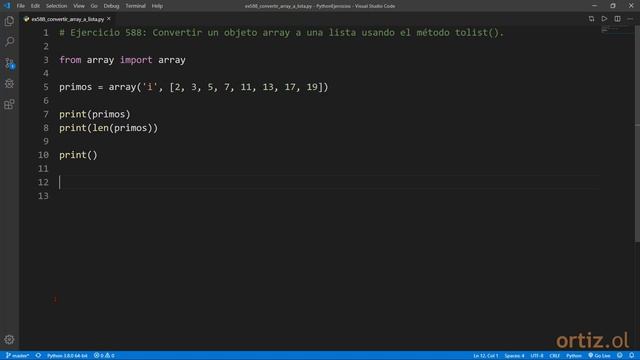Open the Extensions view
The image size is (640, 360).
(9, 104)
